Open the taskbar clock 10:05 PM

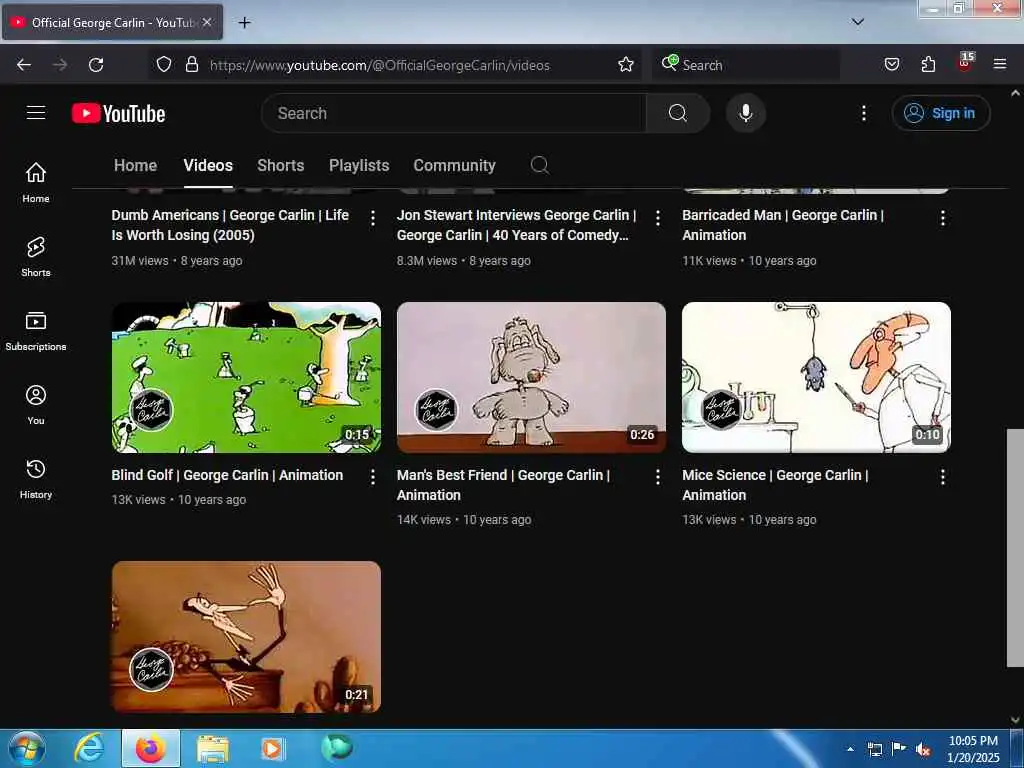(x=973, y=749)
